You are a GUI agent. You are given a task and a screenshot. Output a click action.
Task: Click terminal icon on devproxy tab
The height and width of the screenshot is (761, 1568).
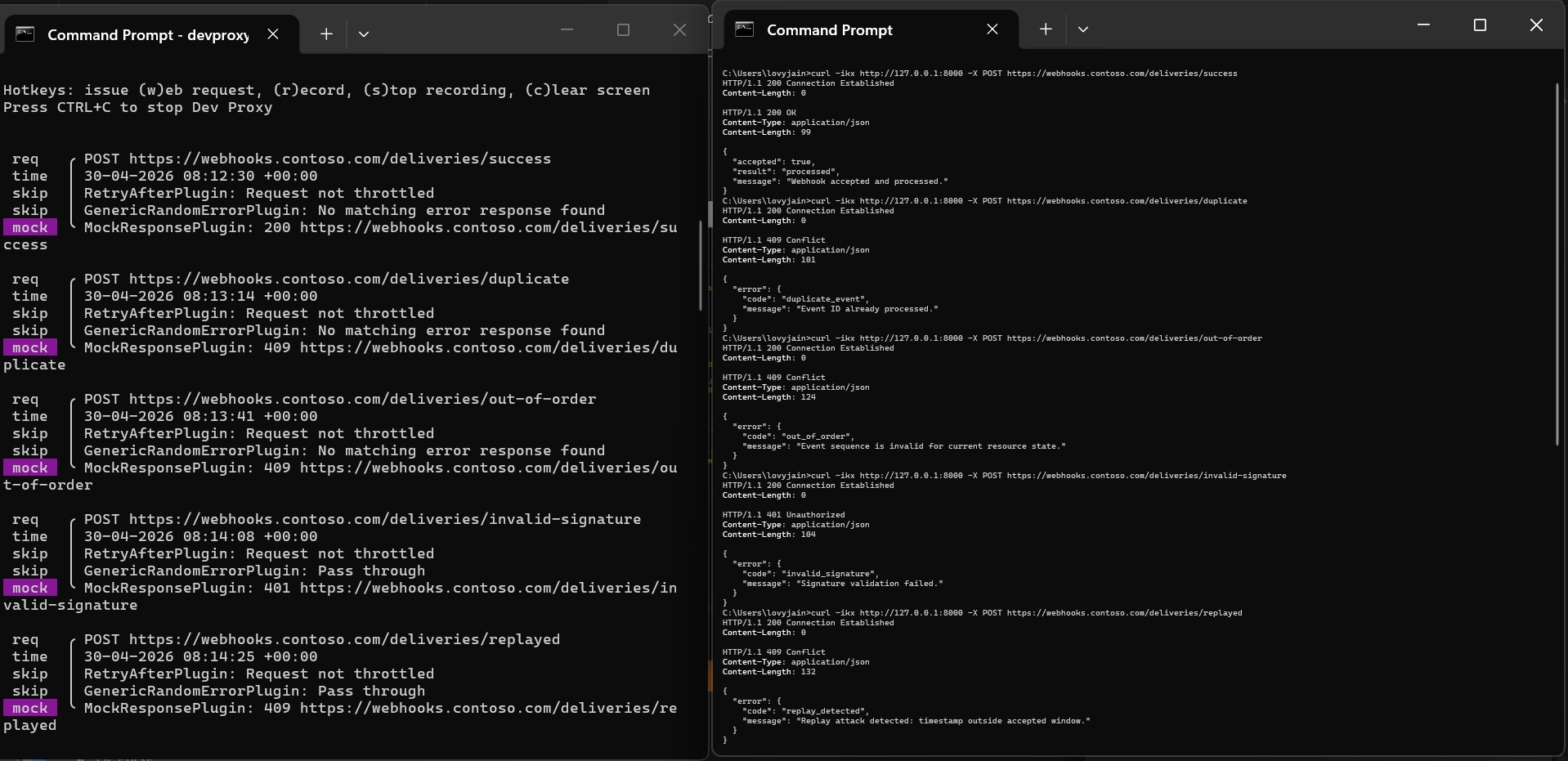point(25,34)
